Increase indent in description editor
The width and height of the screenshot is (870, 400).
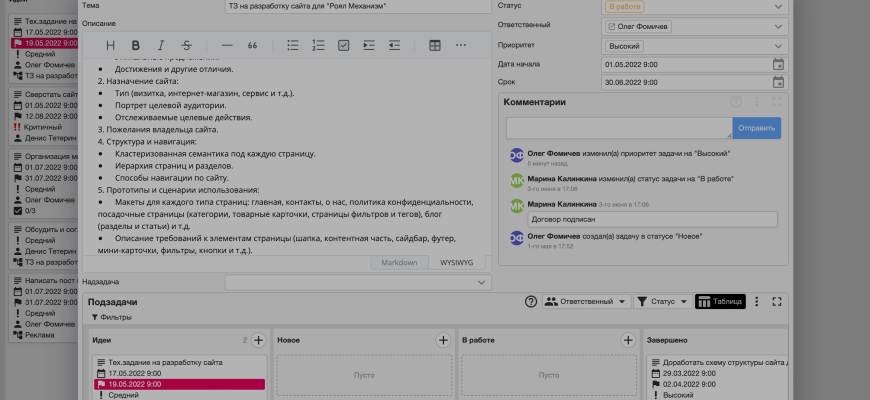pos(369,45)
